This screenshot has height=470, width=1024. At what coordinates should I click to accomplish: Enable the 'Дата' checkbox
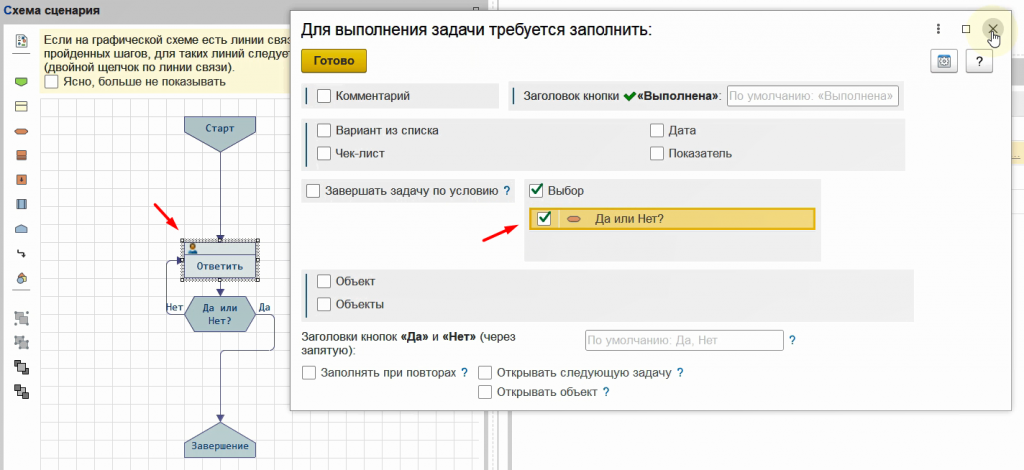[657, 131]
